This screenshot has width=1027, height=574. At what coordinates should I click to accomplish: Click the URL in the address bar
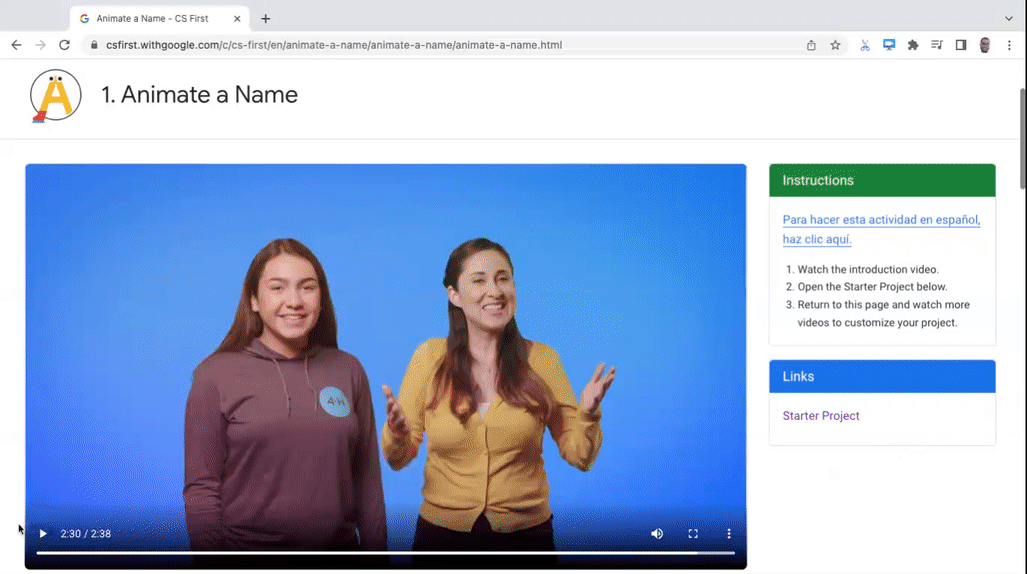(334, 45)
